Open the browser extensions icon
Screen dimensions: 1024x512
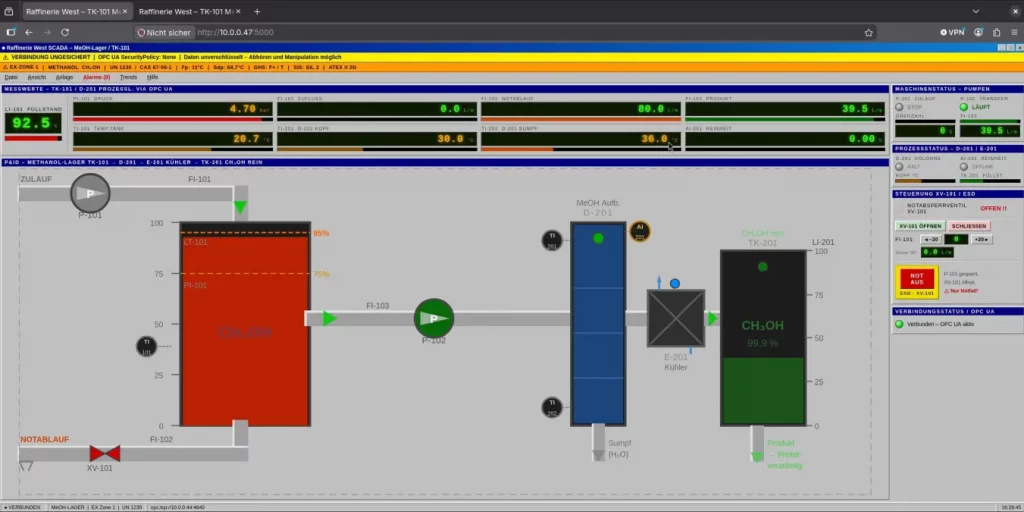click(997, 32)
